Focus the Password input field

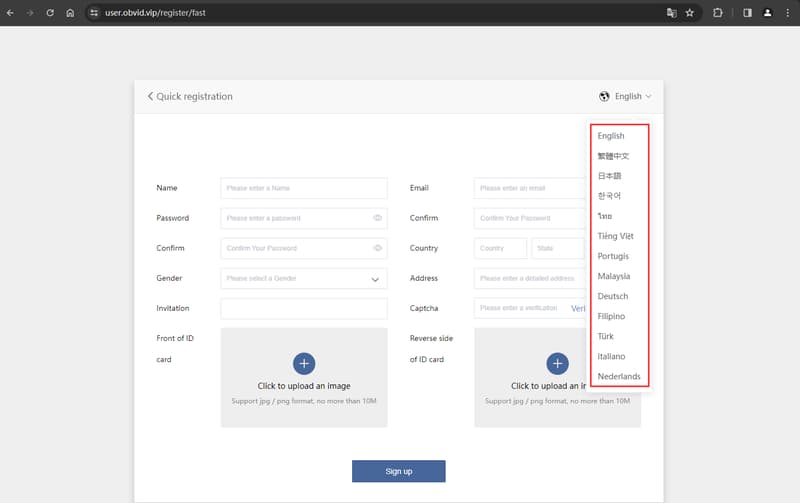(304, 218)
